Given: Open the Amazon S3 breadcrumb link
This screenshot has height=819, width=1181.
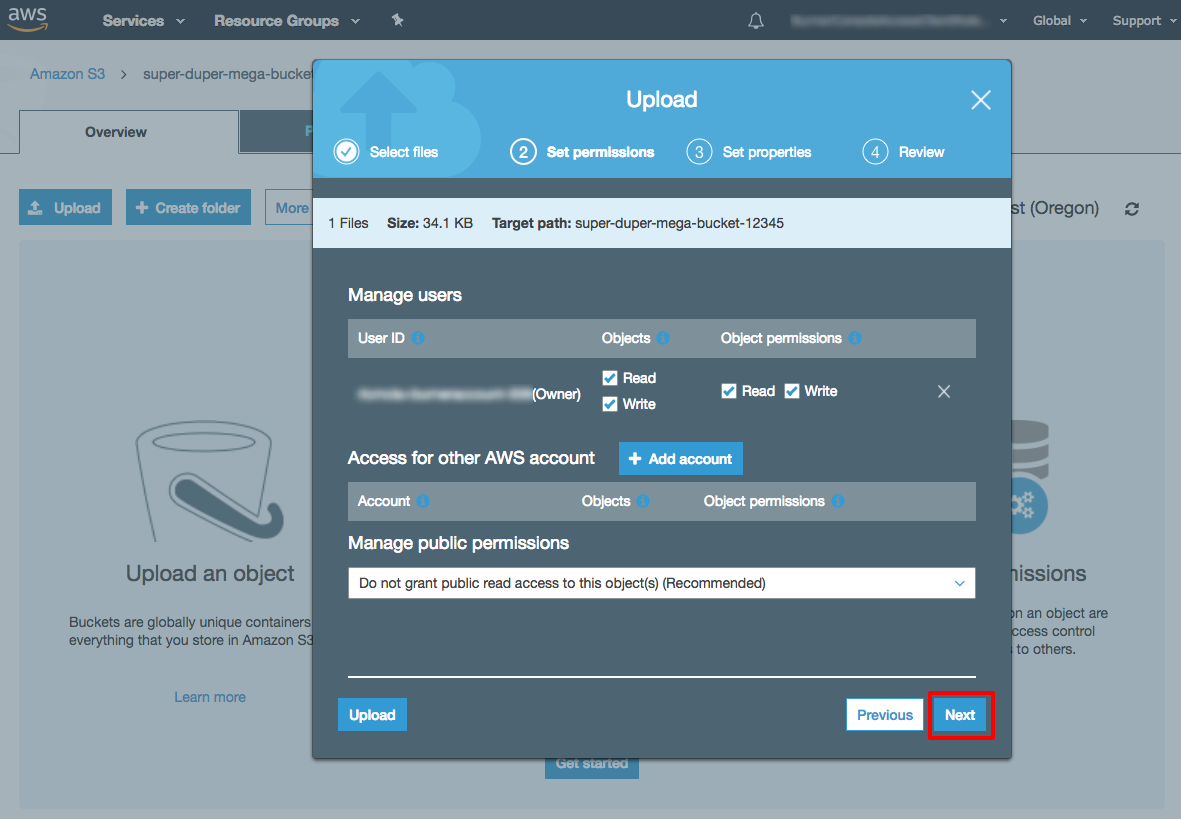Looking at the screenshot, I should pos(67,74).
